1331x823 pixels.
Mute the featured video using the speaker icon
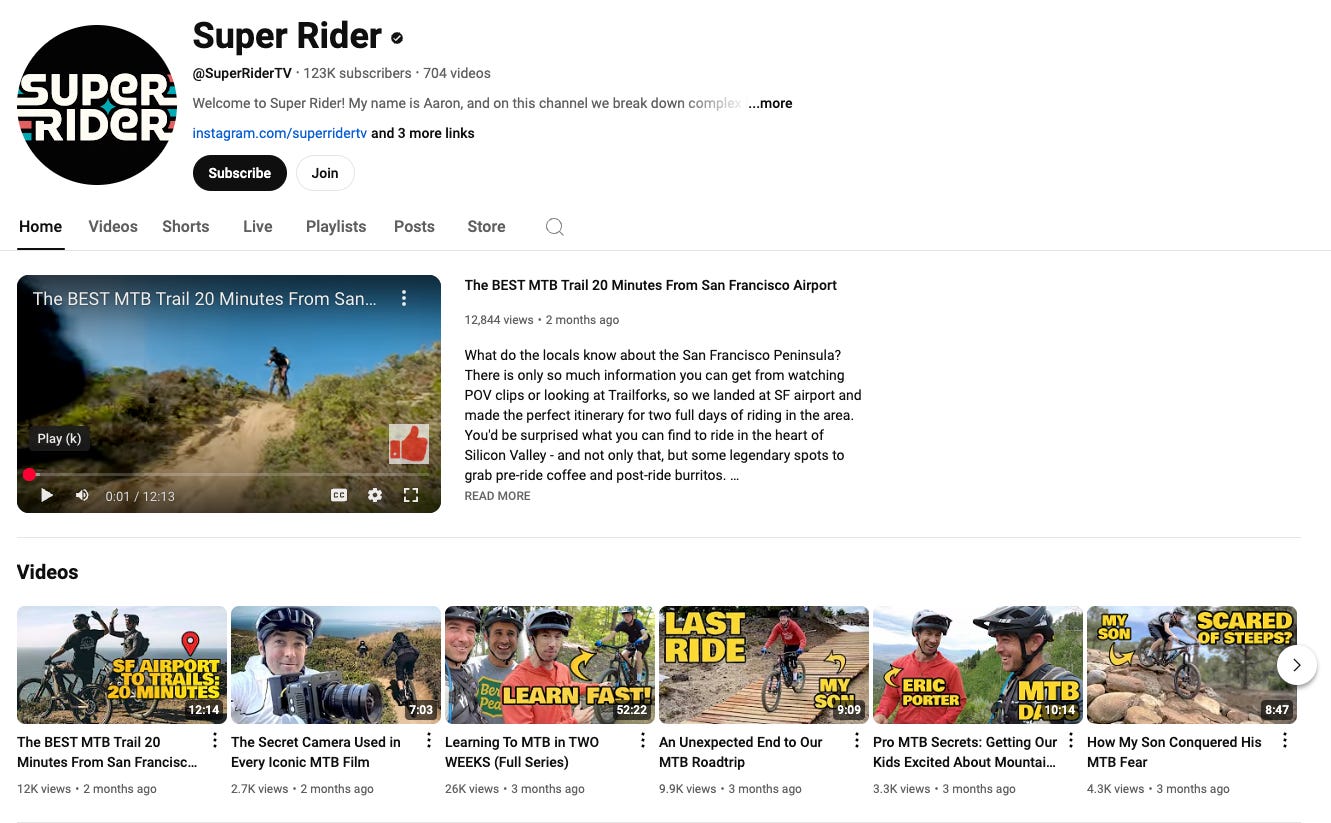83,495
